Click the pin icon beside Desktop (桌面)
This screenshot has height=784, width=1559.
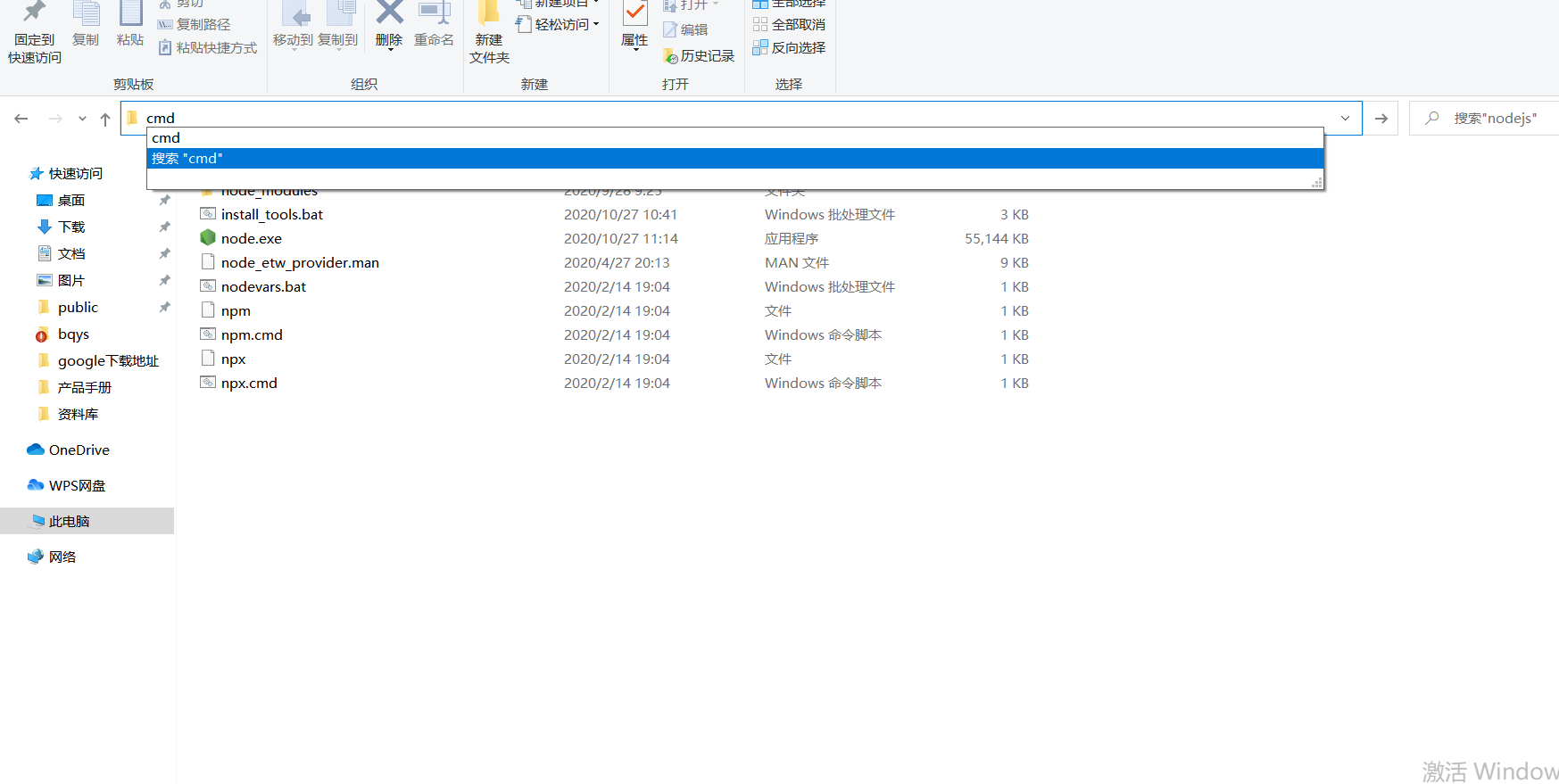click(x=164, y=201)
